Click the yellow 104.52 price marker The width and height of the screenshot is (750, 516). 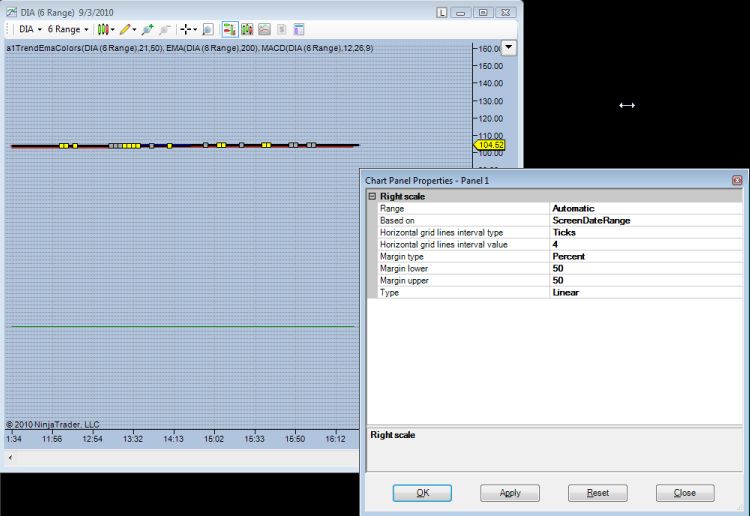point(490,145)
